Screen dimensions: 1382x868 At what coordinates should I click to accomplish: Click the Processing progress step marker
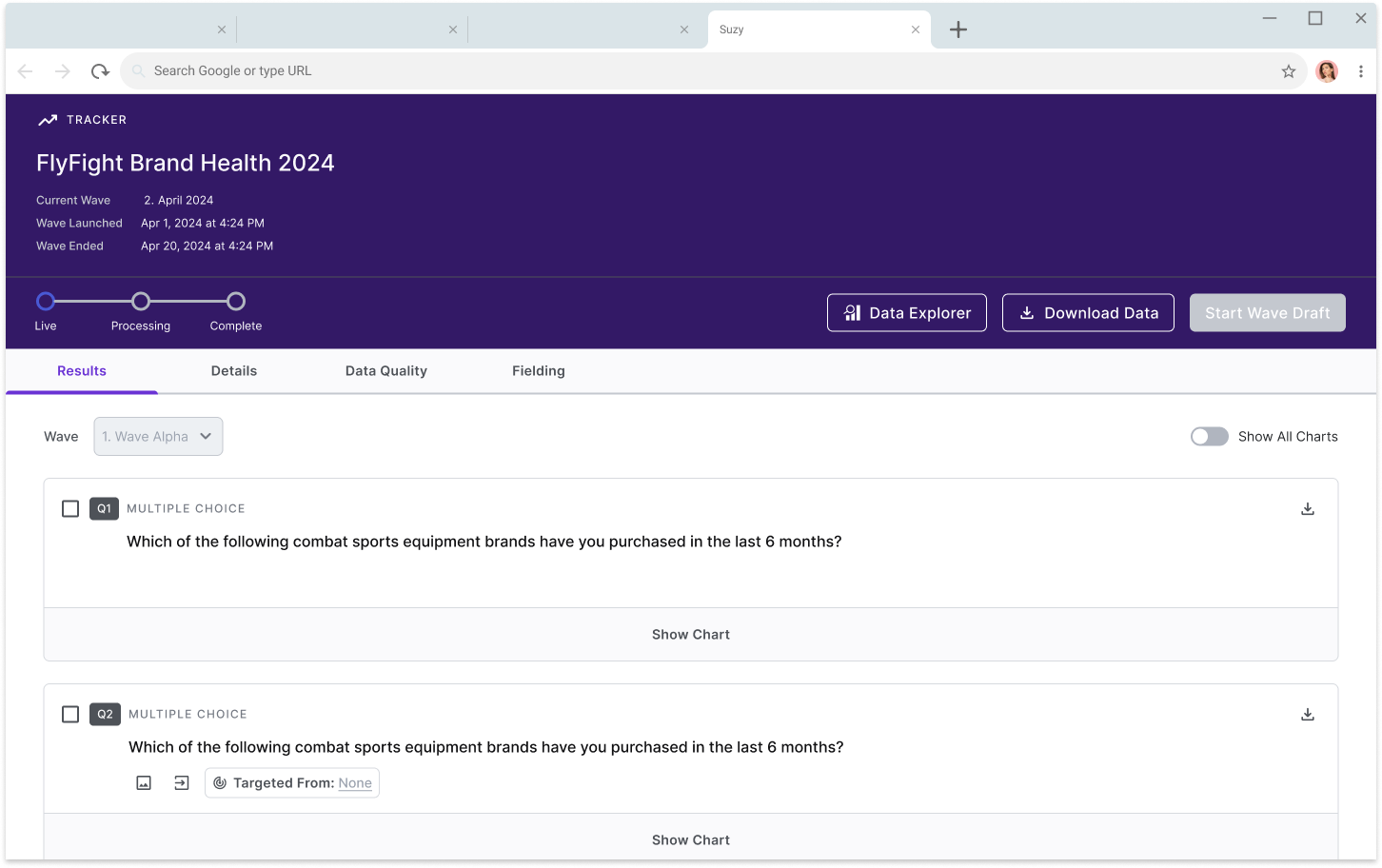click(x=141, y=302)
